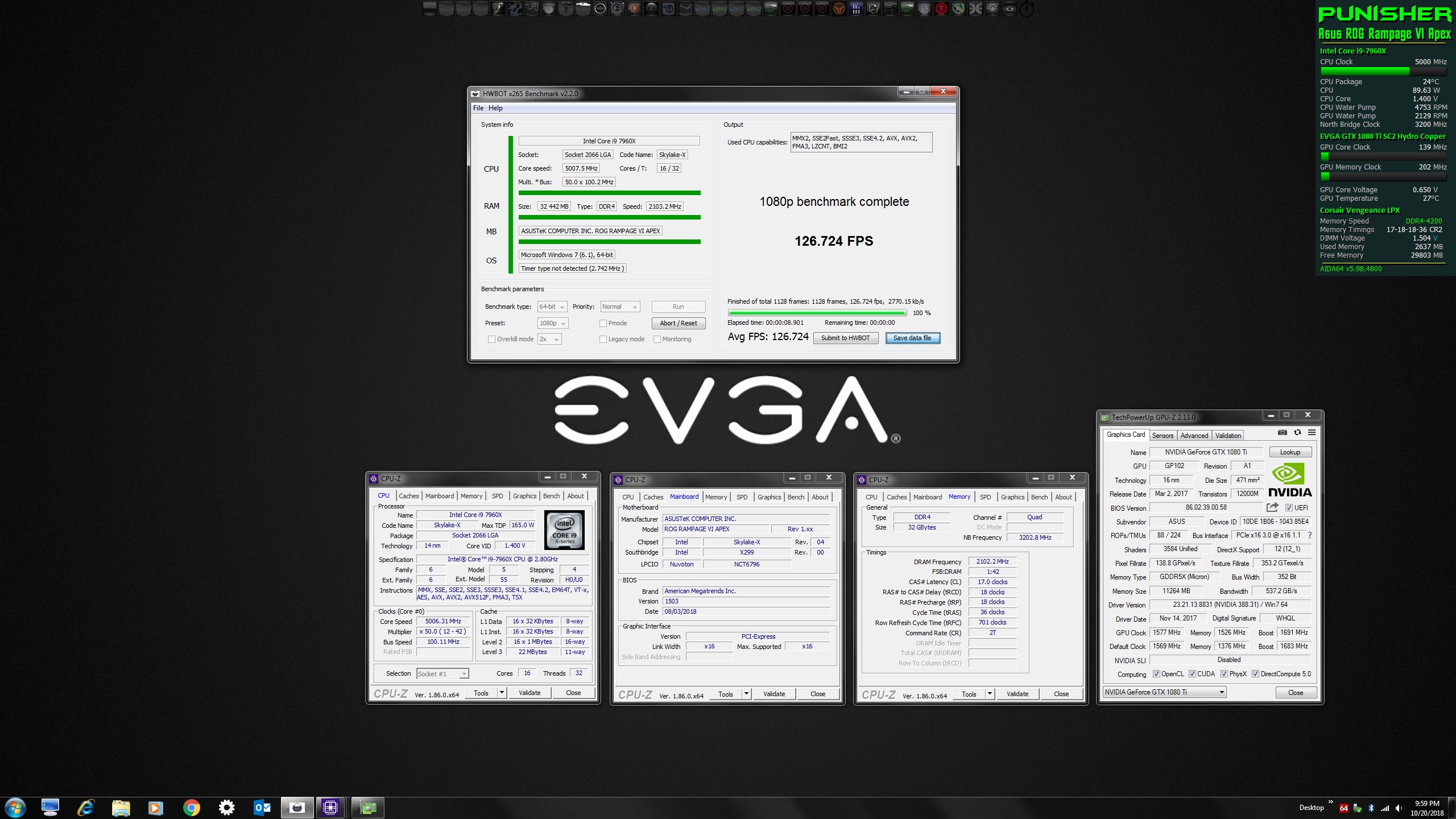Viewport: 1456px width, 819px height.
Task: Open the Preset 1080p dropdown
Action: [x=553, y=323]
